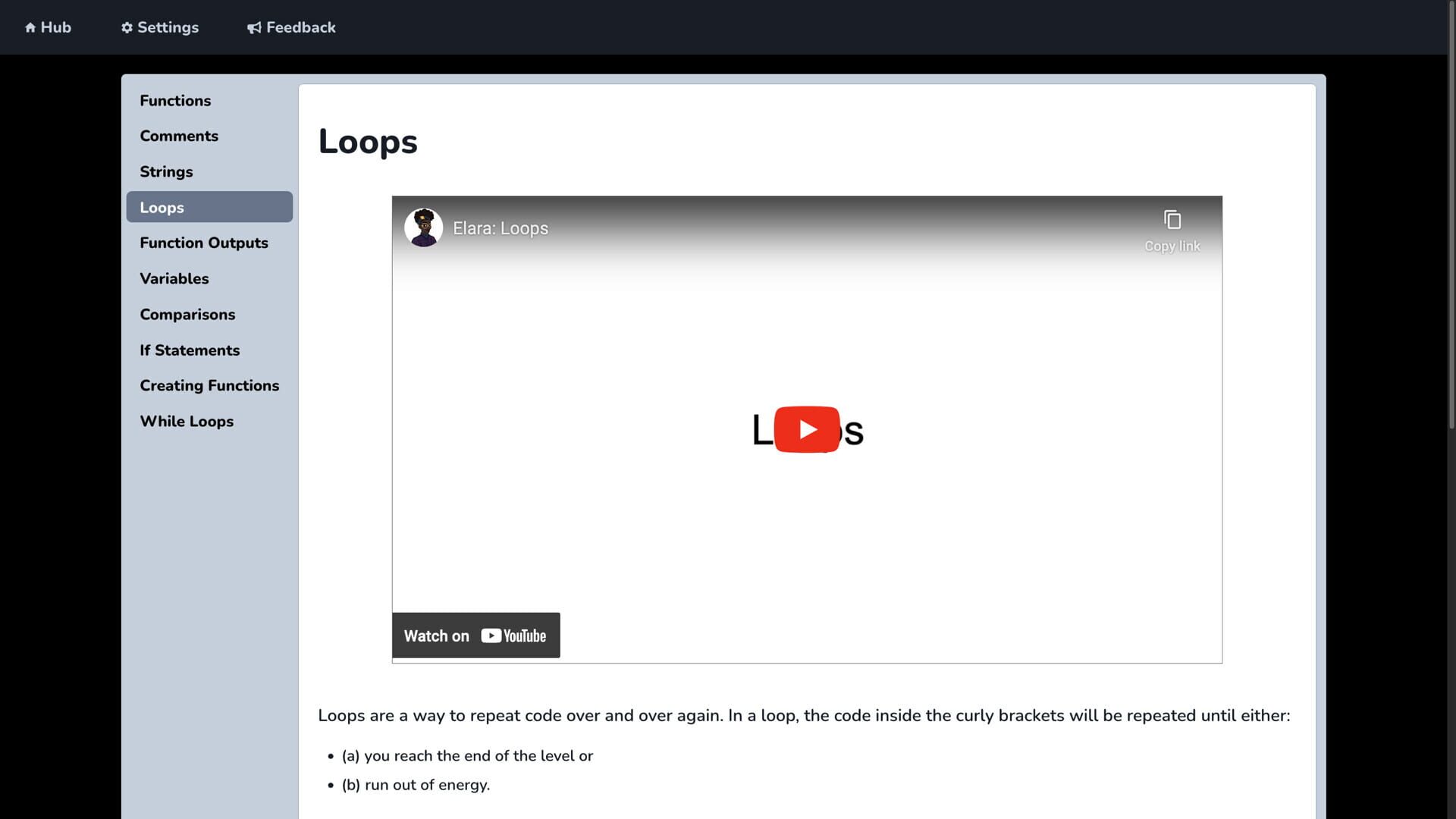Select the Strings sidebar item
This screenshot has height=819, width=1456.
point(166,172)
